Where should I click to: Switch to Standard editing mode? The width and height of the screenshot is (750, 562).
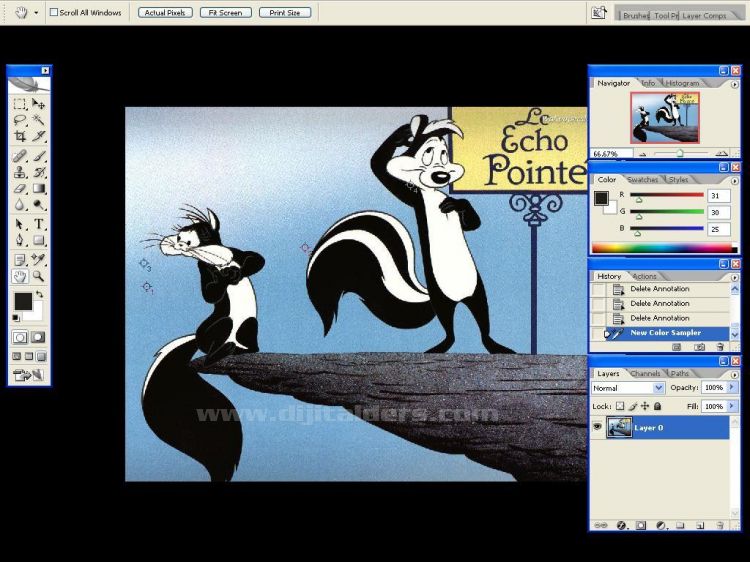click(20, 337)
